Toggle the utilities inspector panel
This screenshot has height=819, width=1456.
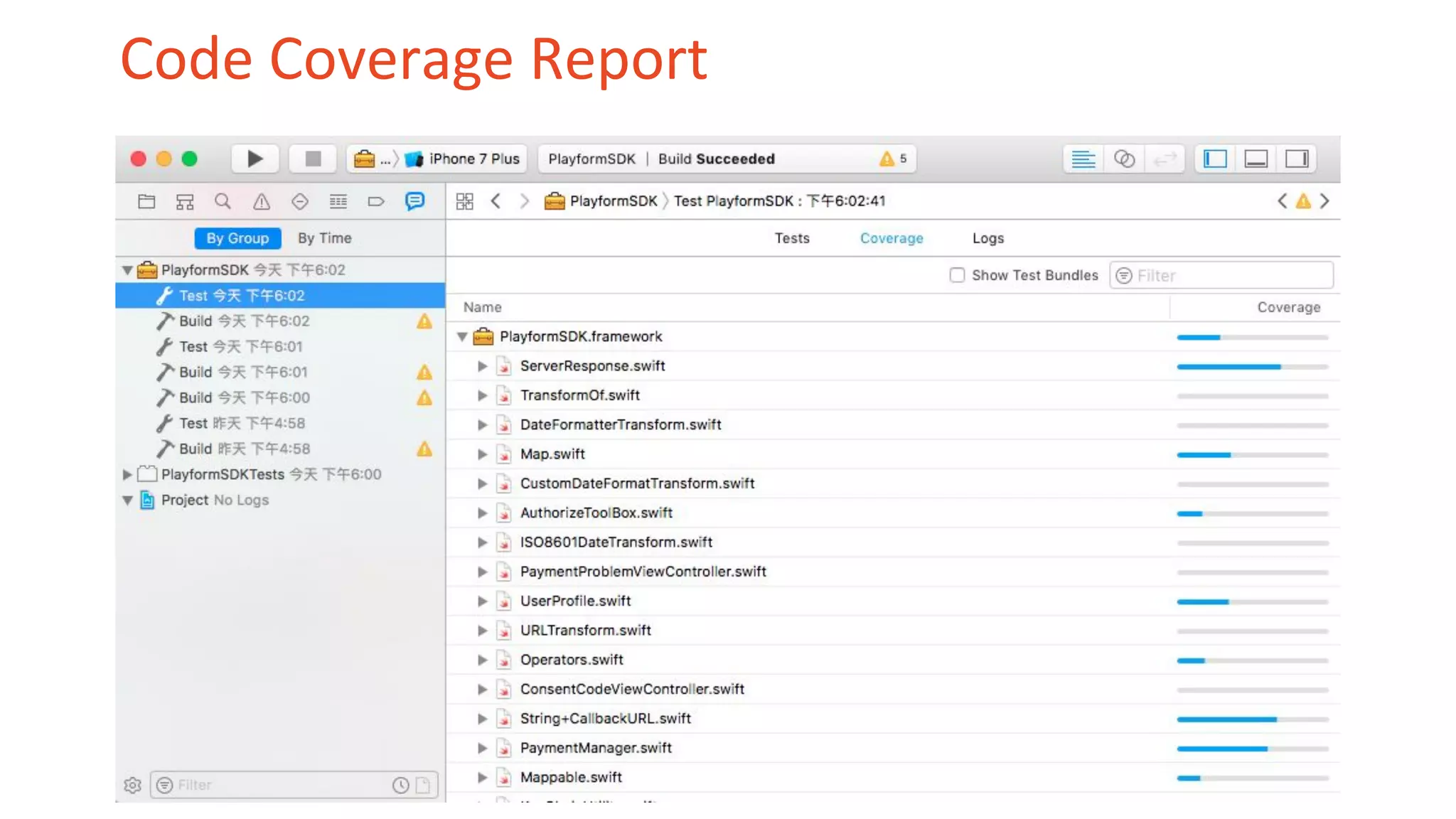[x=1297, y=159]
